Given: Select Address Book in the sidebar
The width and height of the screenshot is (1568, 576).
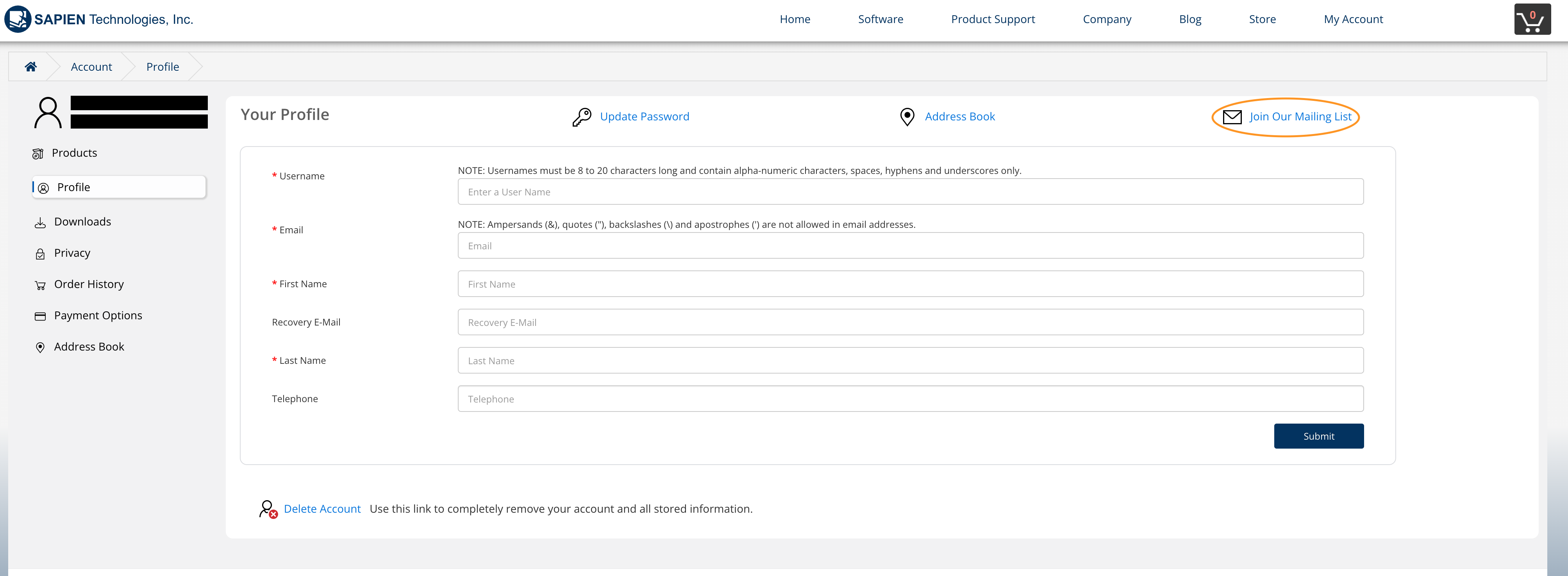Looking at the screenshot, I should (89, 347).
